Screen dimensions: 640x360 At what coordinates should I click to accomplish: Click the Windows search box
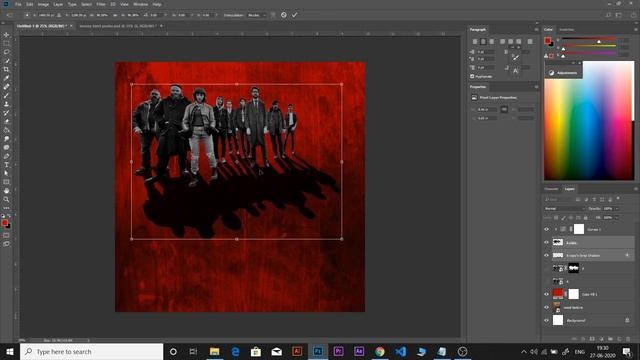91,351
